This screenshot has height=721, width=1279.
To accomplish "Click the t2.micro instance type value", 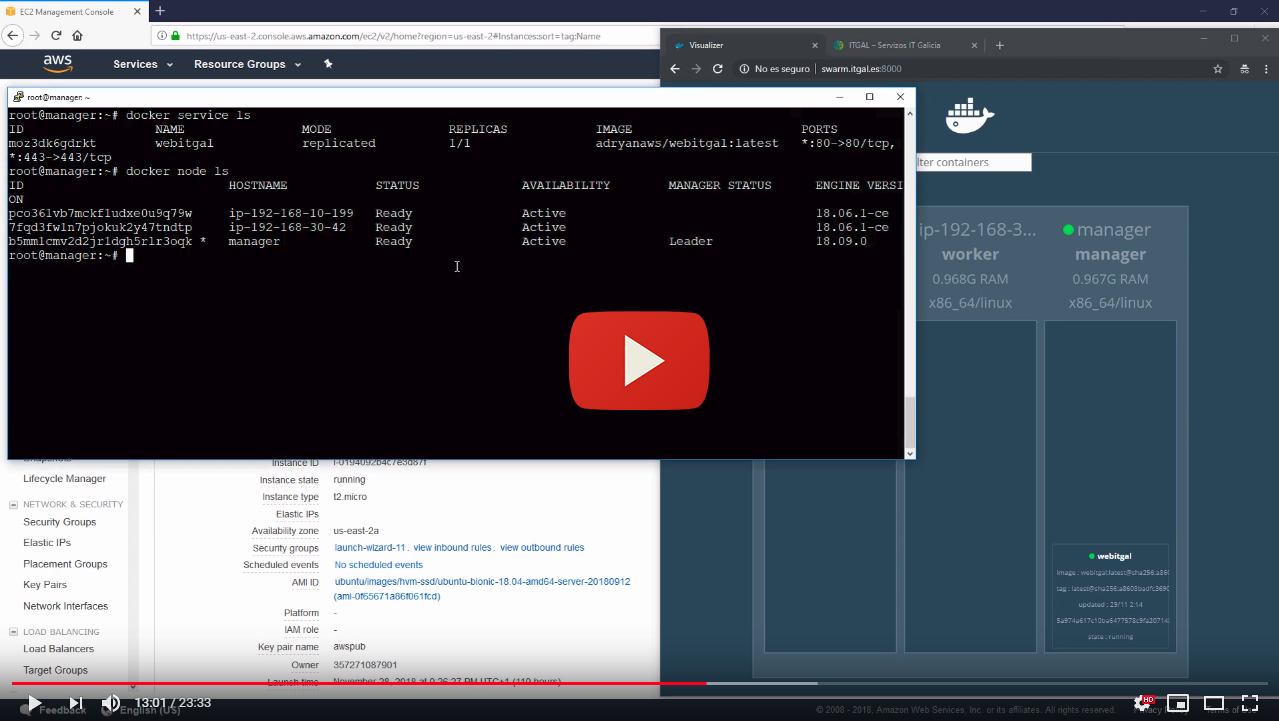I will pyautogui.click(x=351, y=497).
